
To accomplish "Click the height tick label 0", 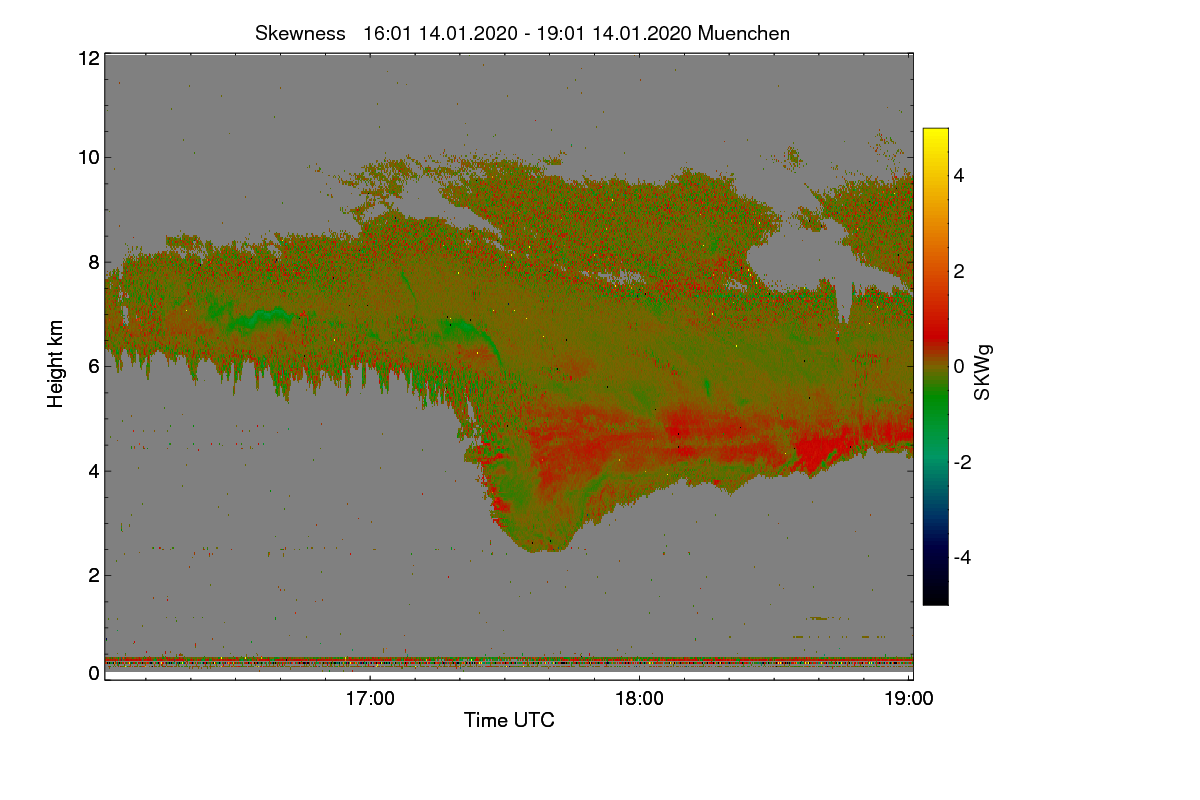I will [x=94, y=673].
